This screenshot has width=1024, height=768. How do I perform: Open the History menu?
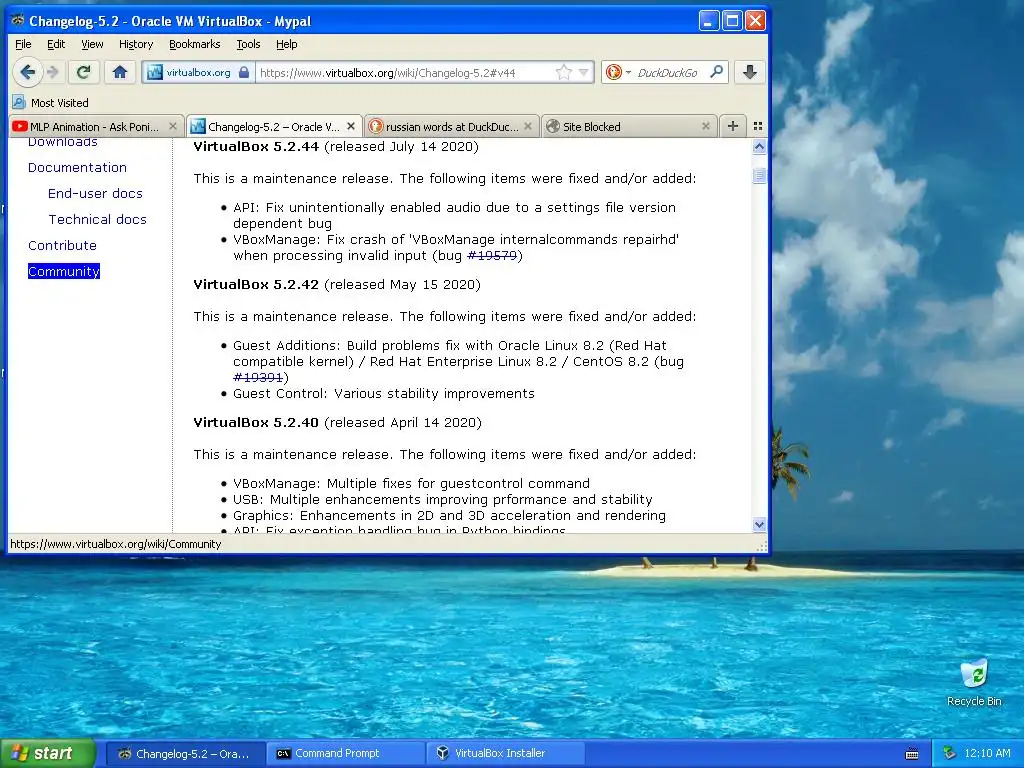click(x=136, y=44)
